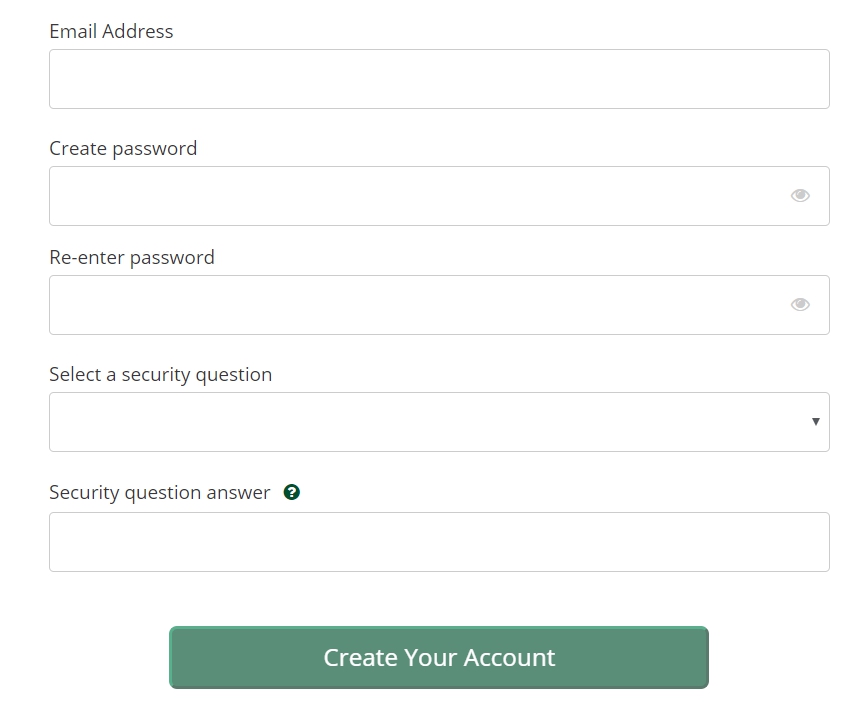This screenshot has width=860, height=704.
Task: Click the Security question answer label text
Action: click(x=159, y=493)
